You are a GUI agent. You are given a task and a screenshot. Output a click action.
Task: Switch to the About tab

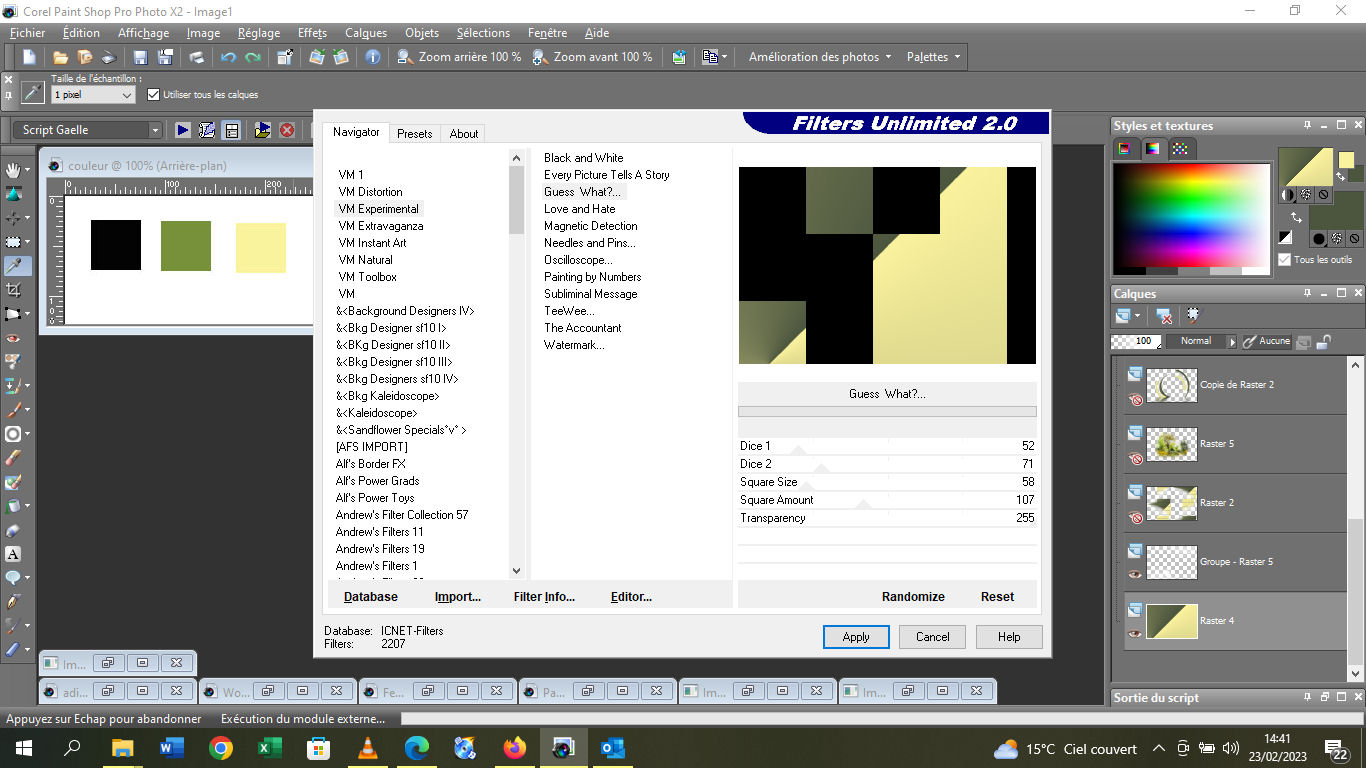pos(464,133)
